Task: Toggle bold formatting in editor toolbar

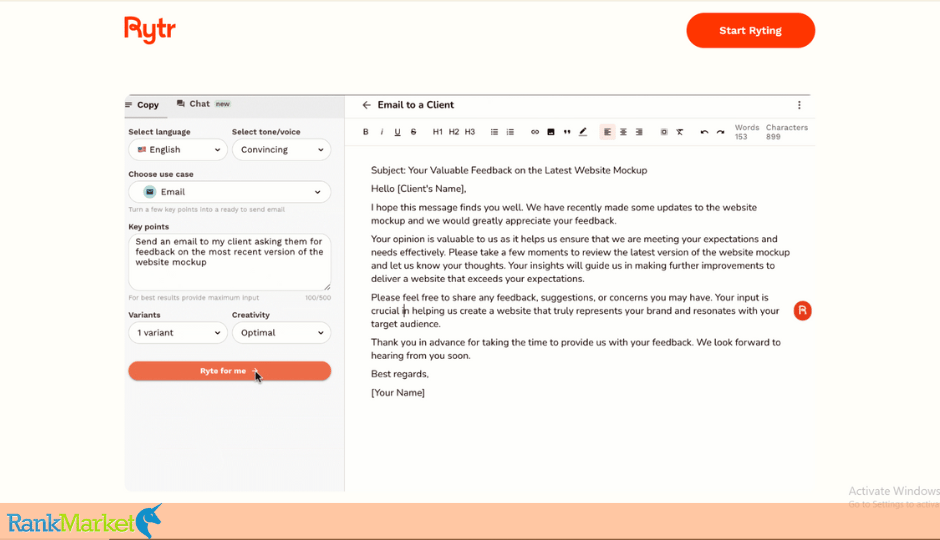Action: pyautogui.click(x=366, y=132)
